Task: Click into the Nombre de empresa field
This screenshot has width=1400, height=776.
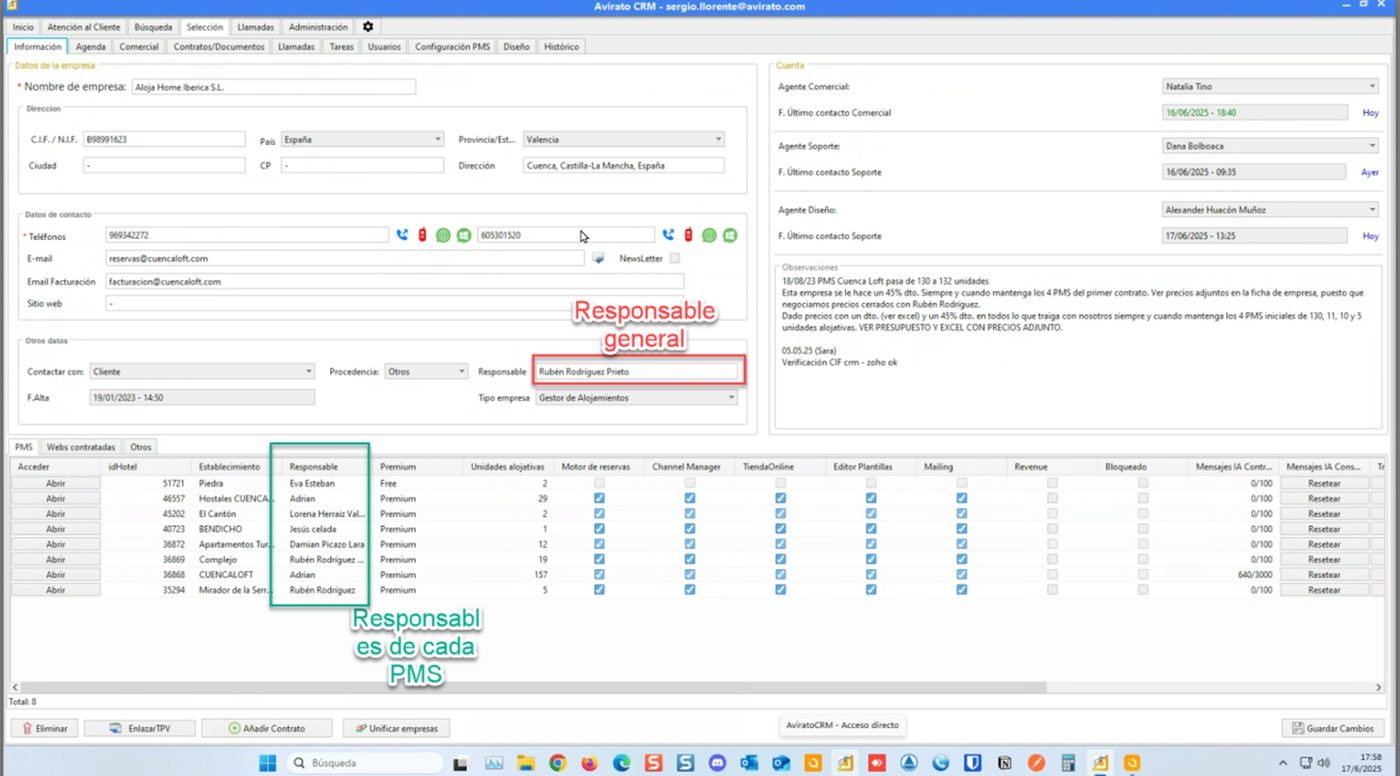Action: (273, 87)
